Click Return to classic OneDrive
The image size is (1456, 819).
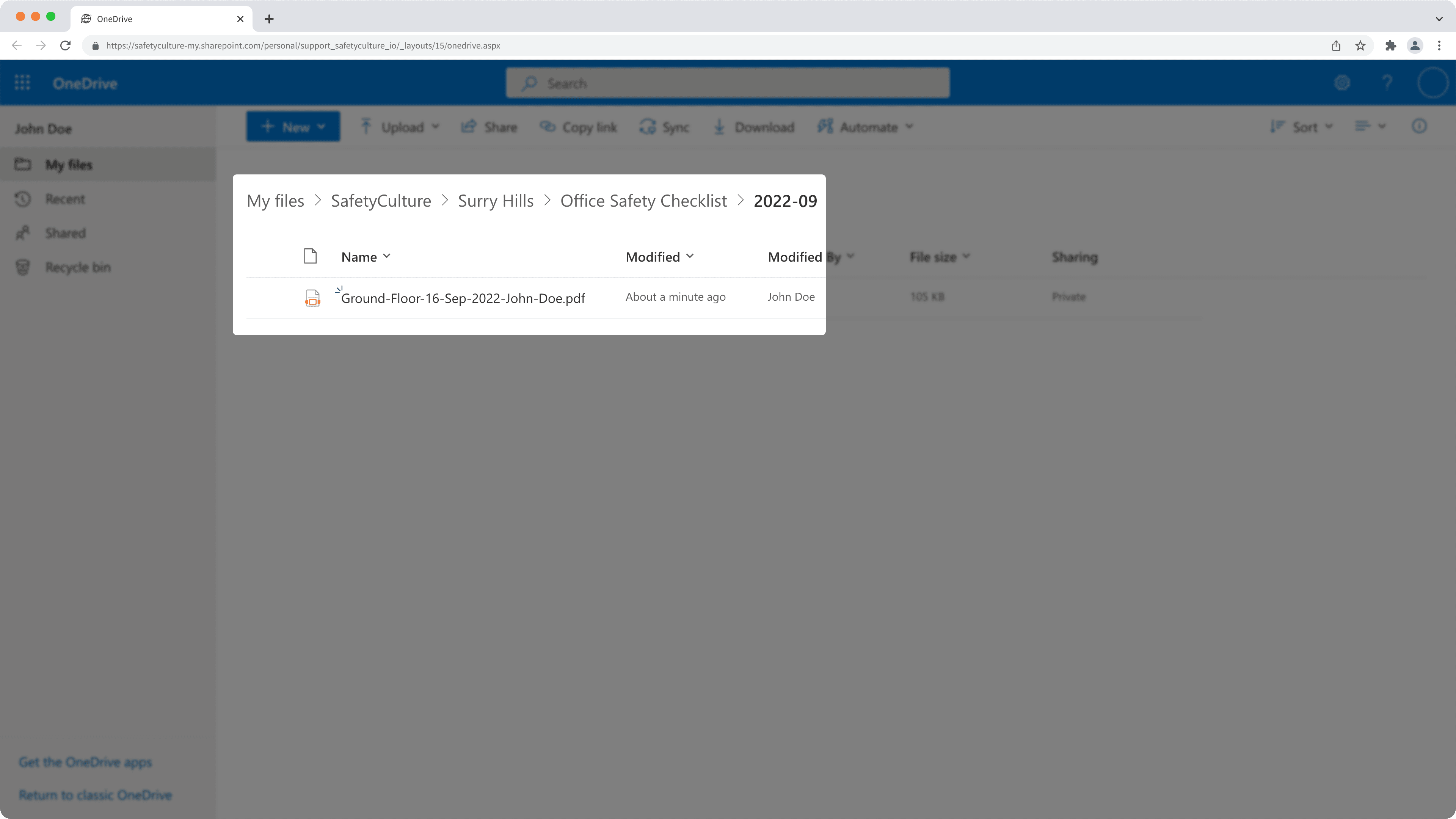[x=96, y=795]
